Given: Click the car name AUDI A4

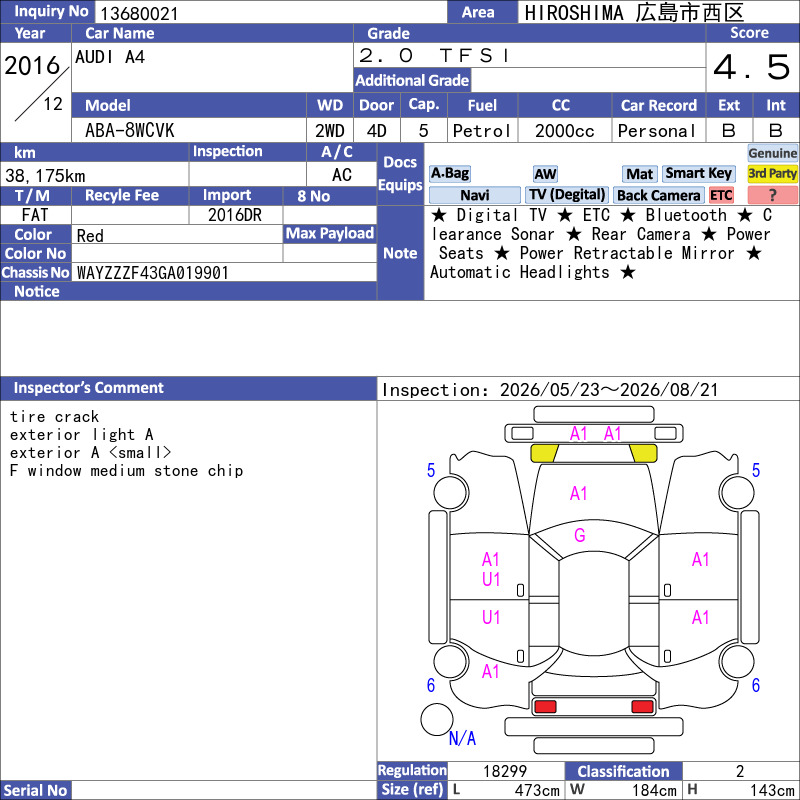Looking at the screenshot, I should (x=110, y=57).
